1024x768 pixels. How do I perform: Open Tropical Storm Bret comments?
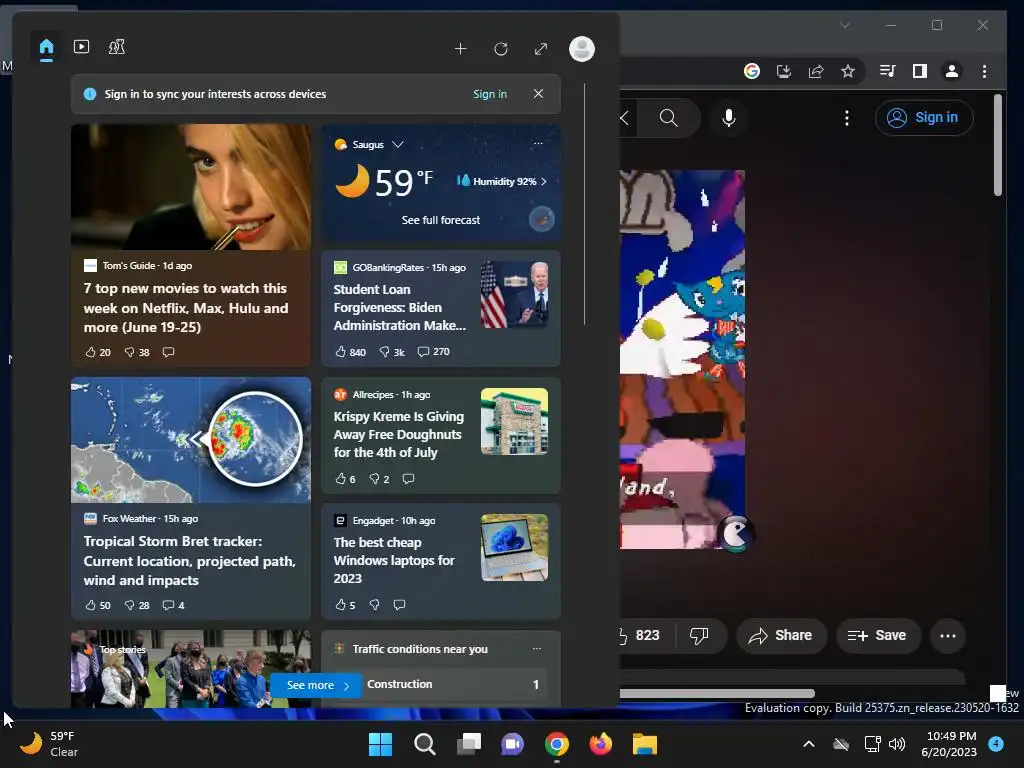pyautogui.click(x=173, y=605)
